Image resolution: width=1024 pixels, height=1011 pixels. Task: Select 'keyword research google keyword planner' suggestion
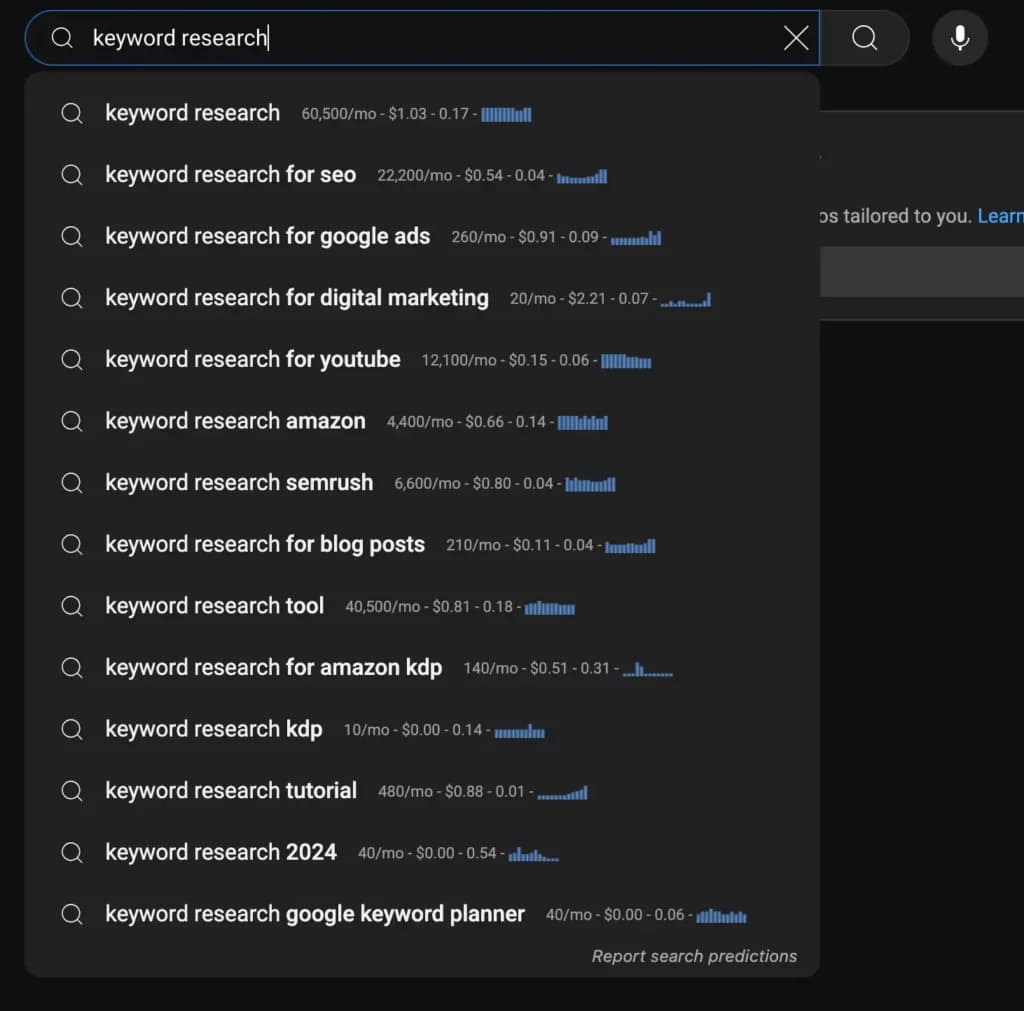[x=314, y=914]
